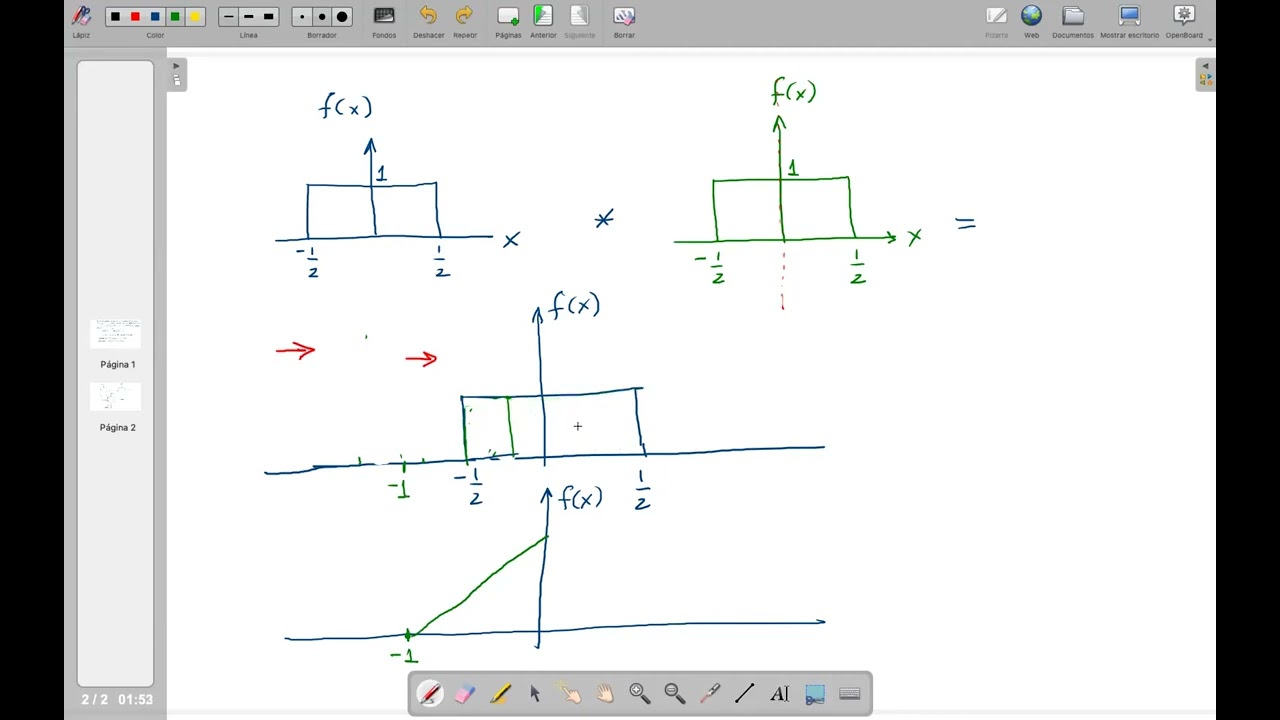Select the medium eraser size
This screenshot has height=720, width=1280.
[x=322, y=17]
